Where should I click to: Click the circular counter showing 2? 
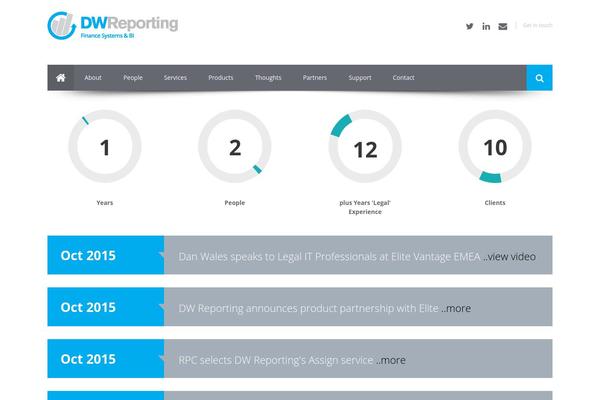[235, 146]
